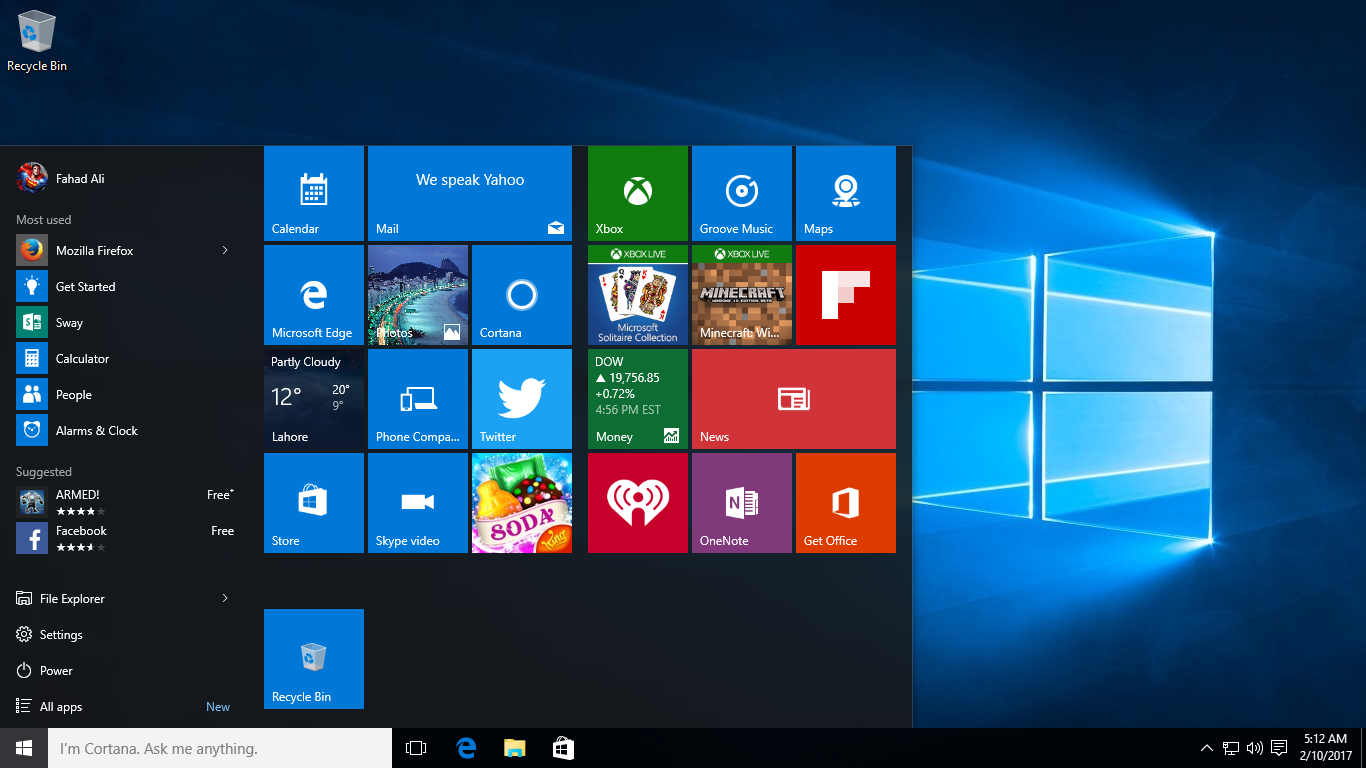Open the iHeartRadio tile
The height and width of the screenshot is (768, 1366).
[x=638, y=503]
